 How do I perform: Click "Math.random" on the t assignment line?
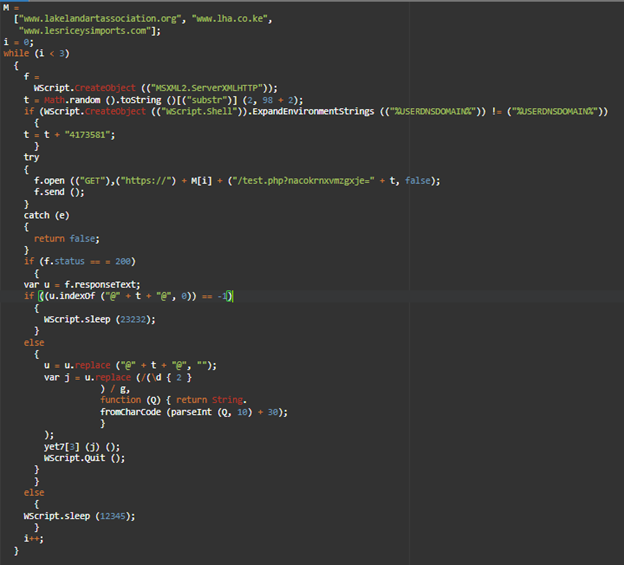(72, 100)
